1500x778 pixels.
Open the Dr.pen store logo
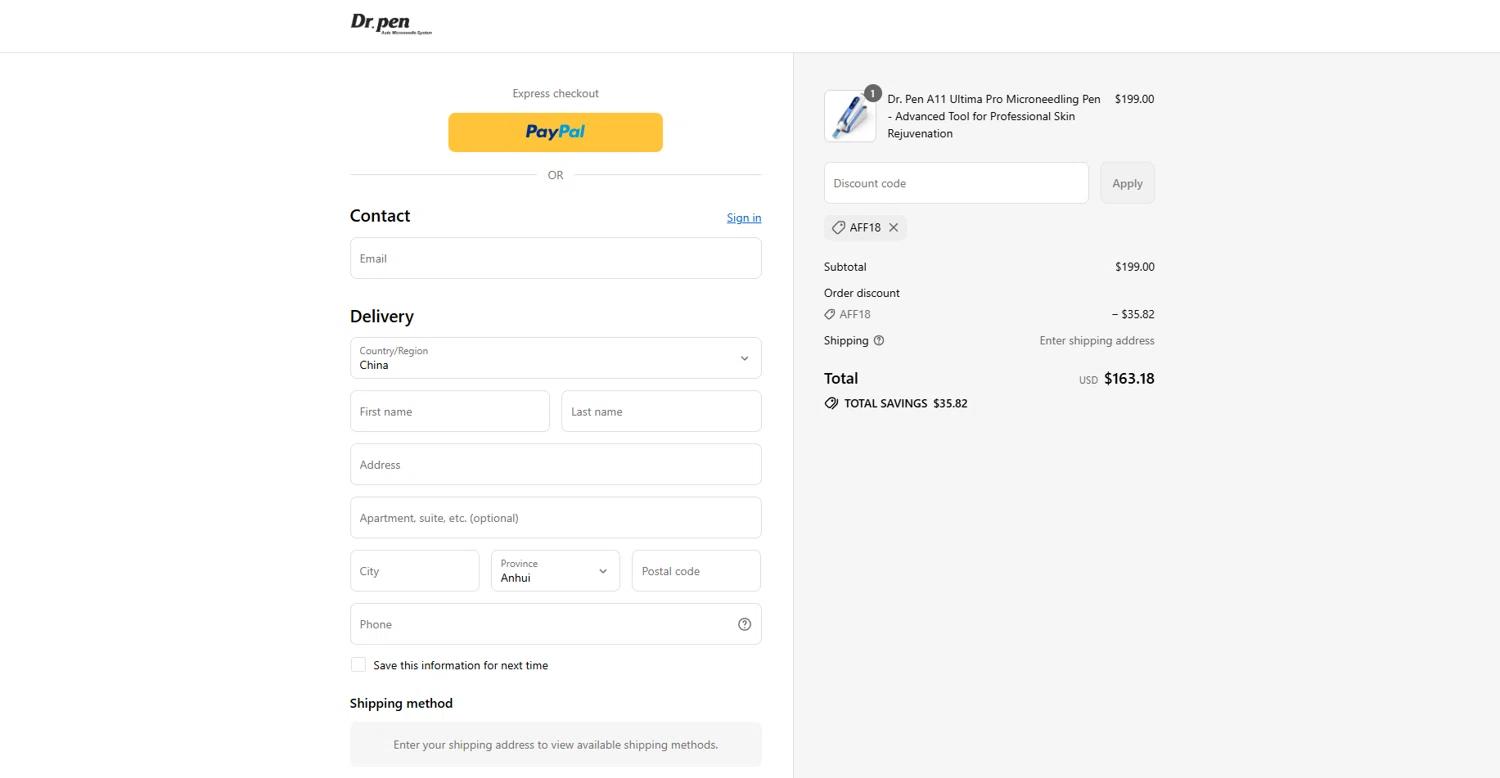(x=391, y=24)
